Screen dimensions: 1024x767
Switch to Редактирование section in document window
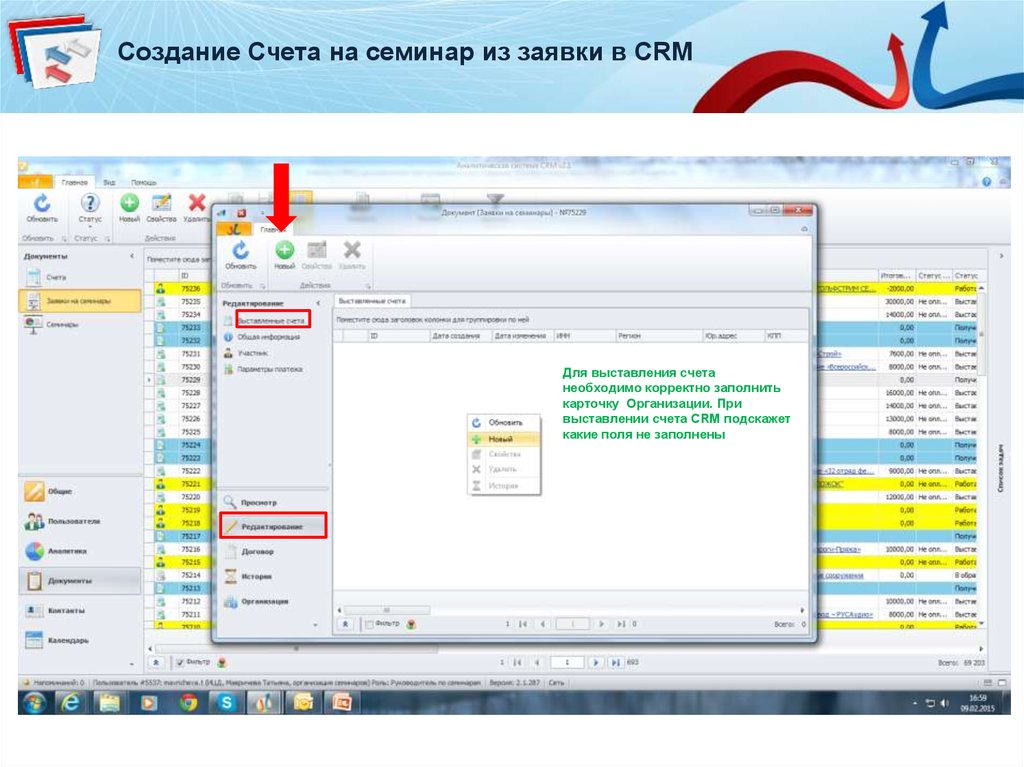(272, 527)
